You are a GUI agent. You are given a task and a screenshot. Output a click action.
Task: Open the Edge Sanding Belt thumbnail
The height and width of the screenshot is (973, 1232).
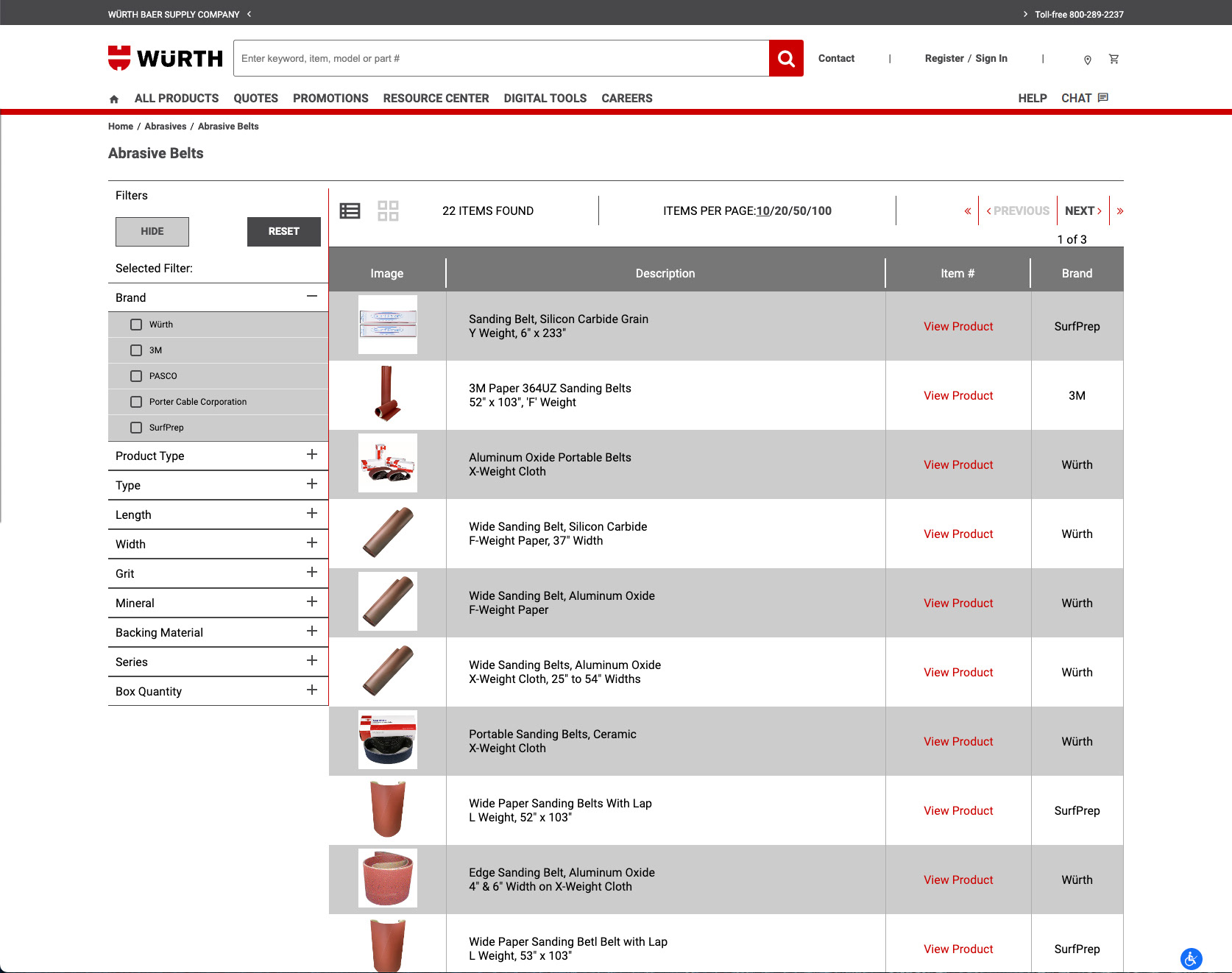tap(388, 879)
